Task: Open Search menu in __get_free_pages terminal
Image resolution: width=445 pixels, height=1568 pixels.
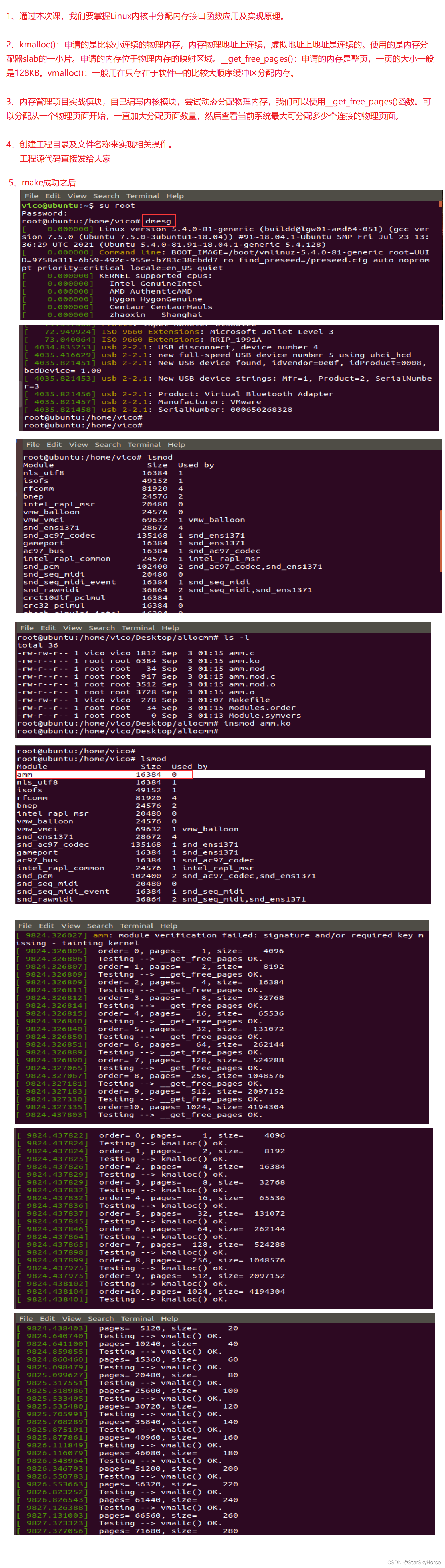Action: [x=100, y=926]
